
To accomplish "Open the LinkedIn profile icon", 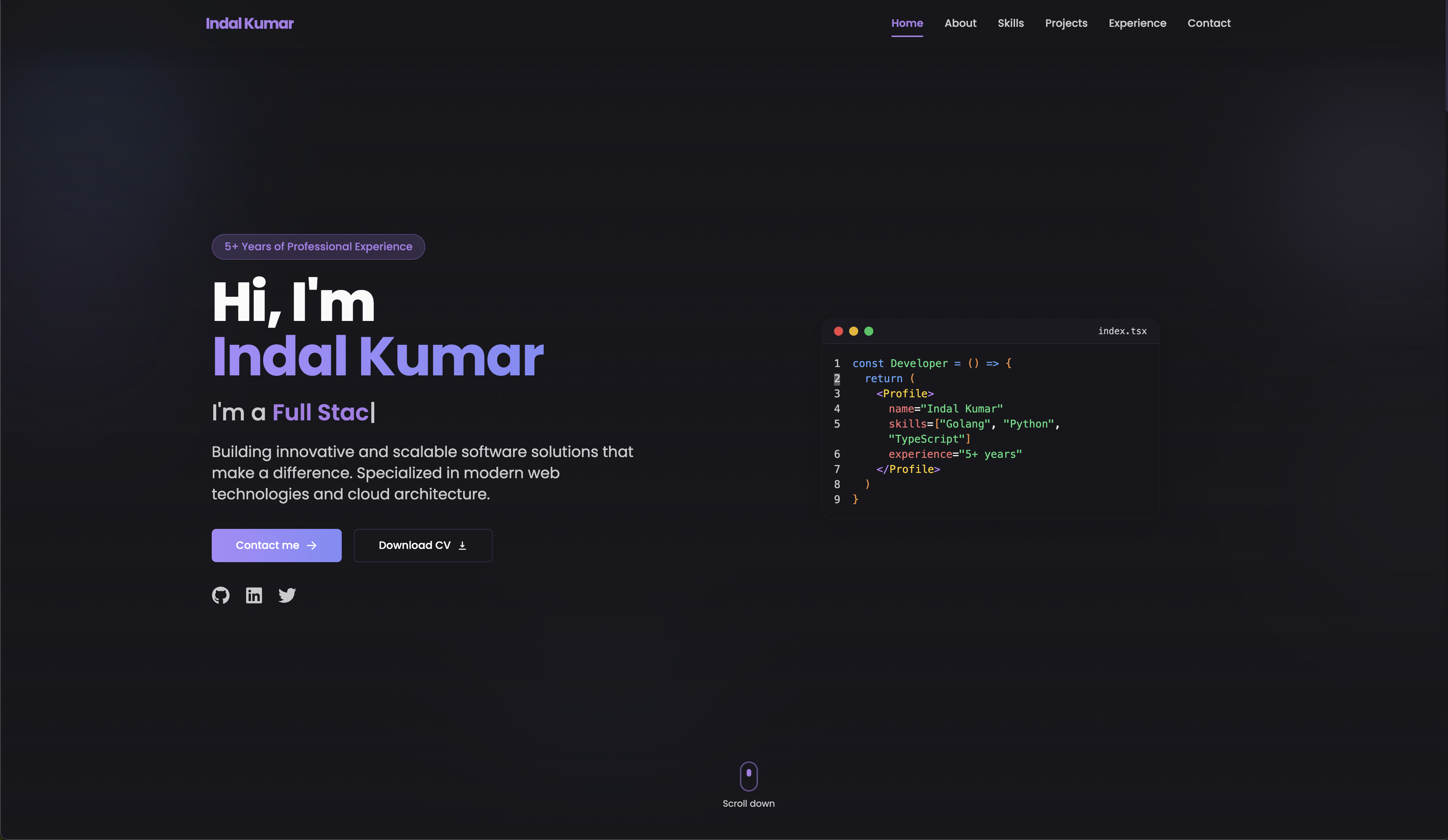I will click(254, 595).
